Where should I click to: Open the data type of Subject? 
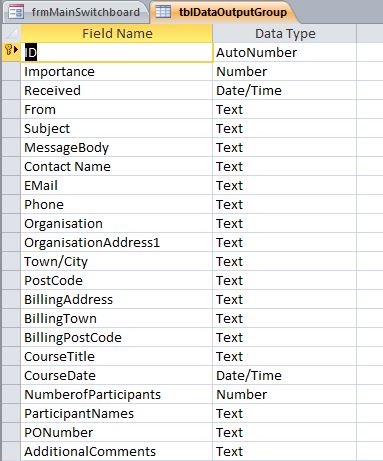click(x=284, y=128)
